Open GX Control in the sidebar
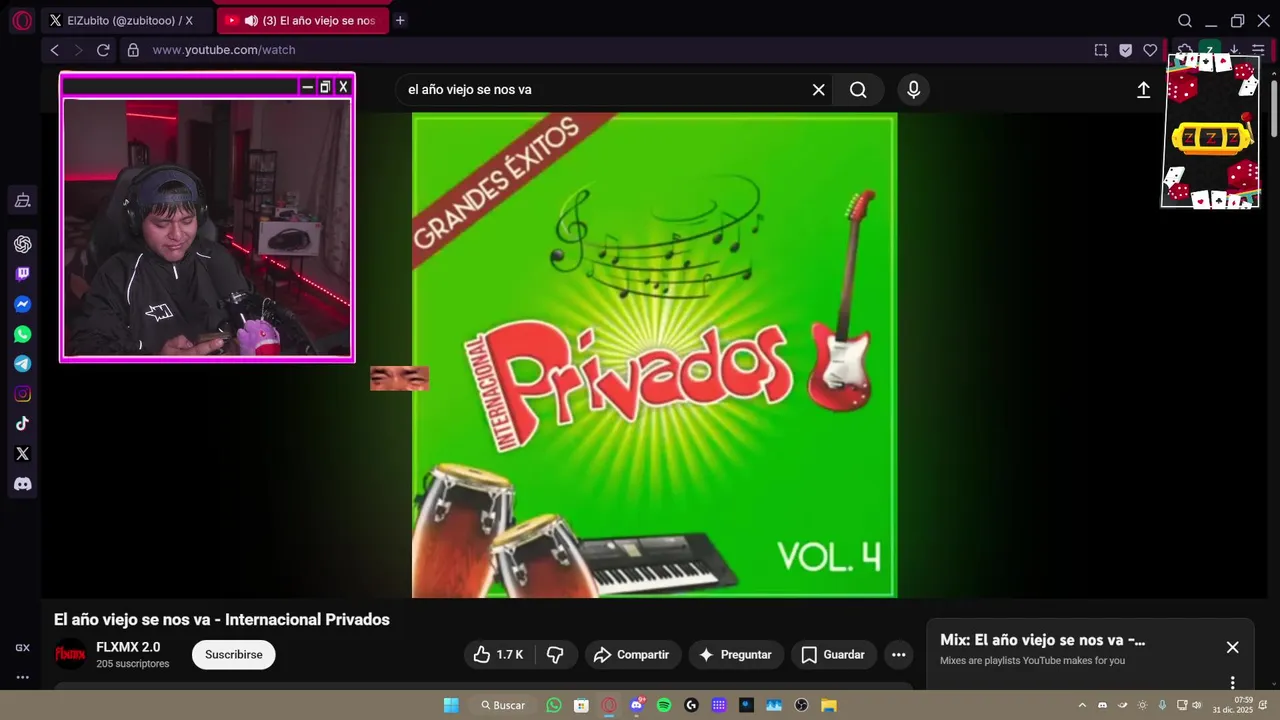The width and height of the screenshot is (1280, 720). coord(22,648)
